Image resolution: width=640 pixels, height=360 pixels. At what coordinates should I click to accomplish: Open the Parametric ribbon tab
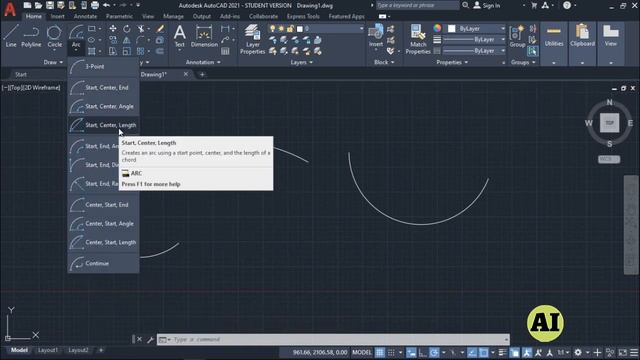click(119, 16)
